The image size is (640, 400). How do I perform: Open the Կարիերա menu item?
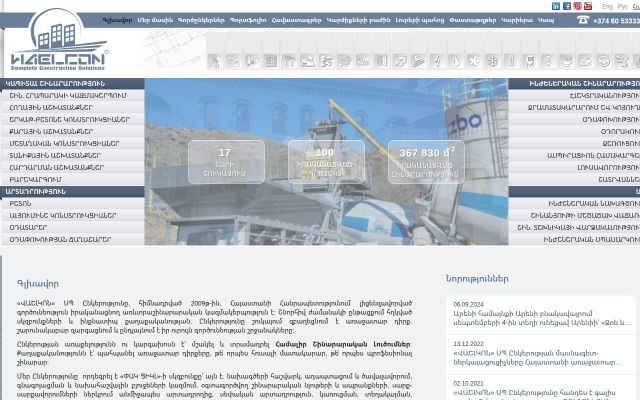point(517,20)
